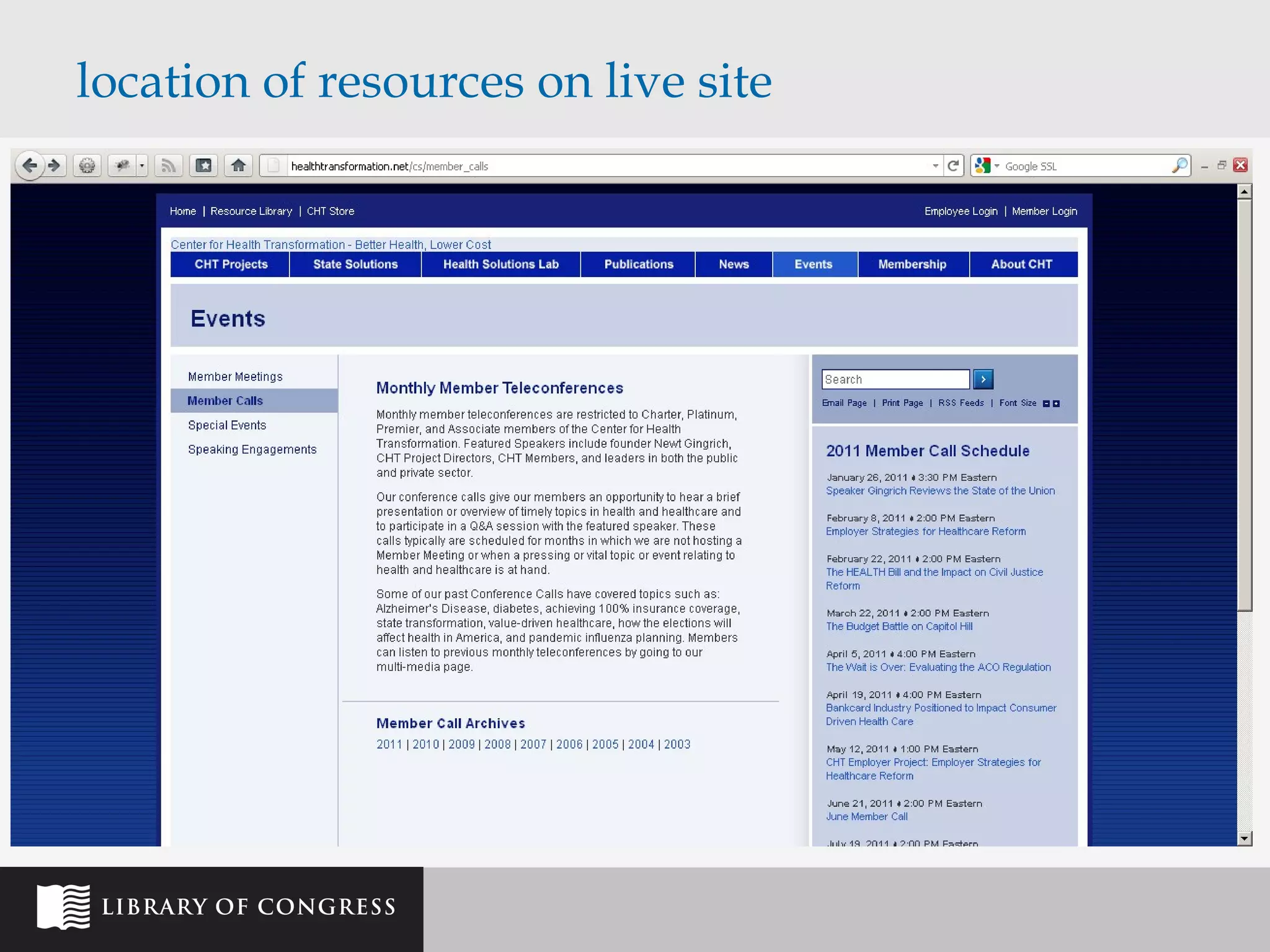
Task: Click the magnifying glass search icon
Action: 1179,165
